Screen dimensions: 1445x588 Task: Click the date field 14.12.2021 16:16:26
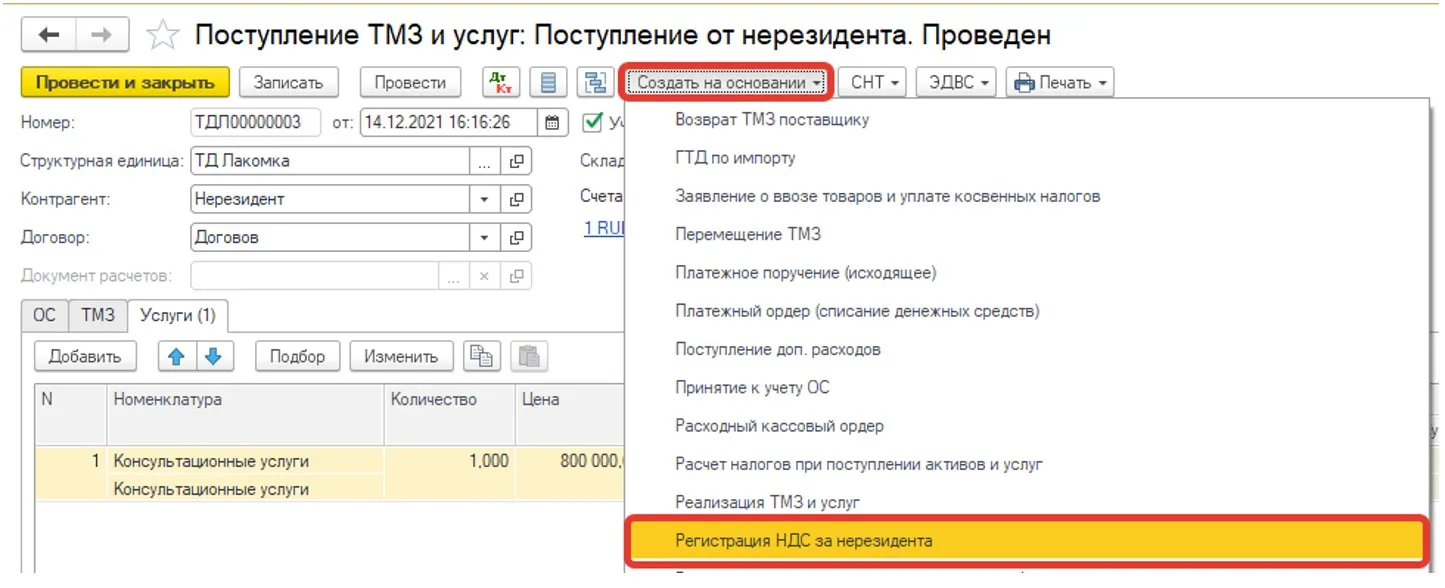(x=449, y=122)
